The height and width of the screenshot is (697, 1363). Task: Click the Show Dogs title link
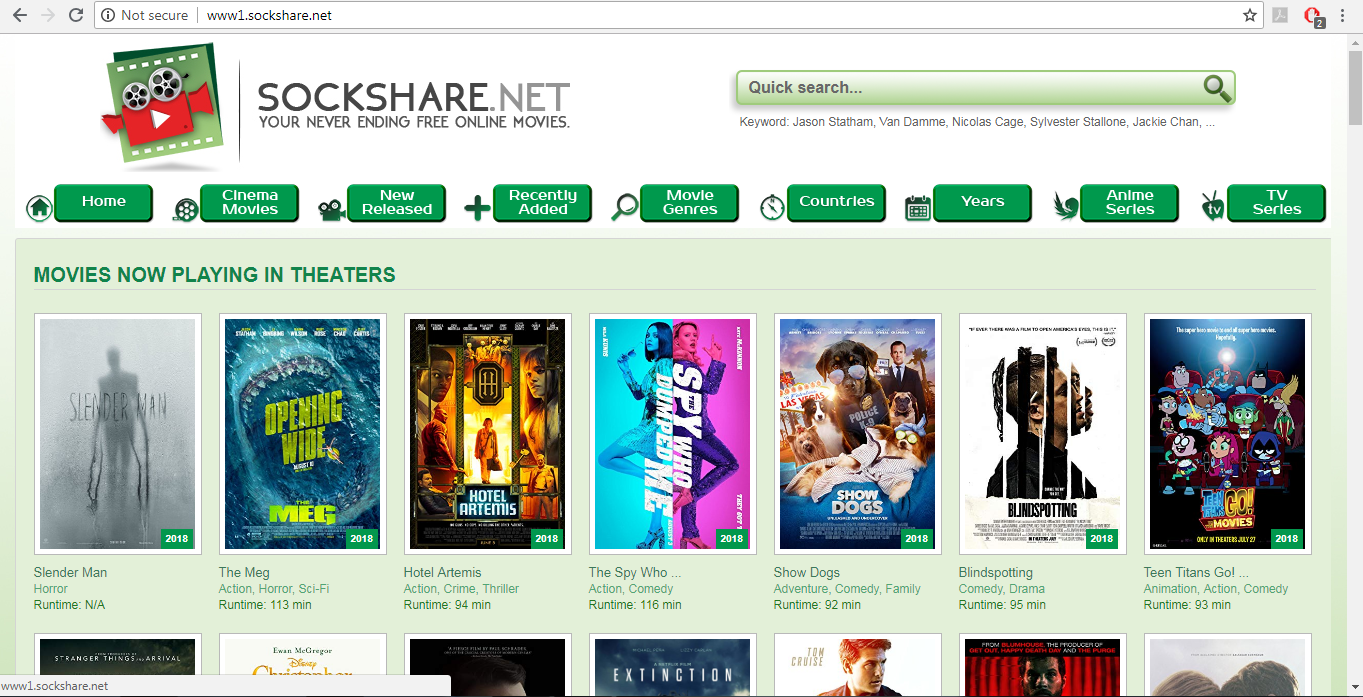point(807,572)
